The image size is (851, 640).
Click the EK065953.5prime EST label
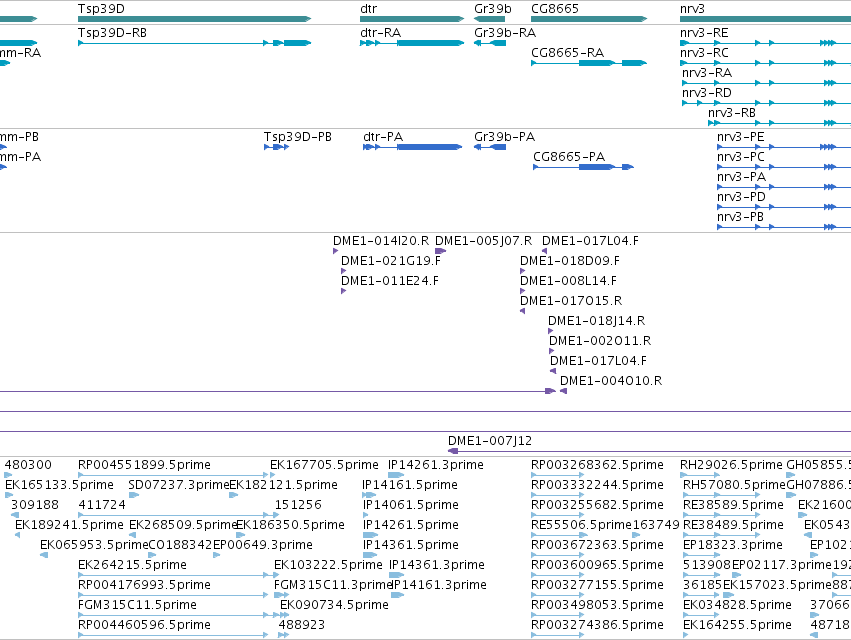coord(94,546)
